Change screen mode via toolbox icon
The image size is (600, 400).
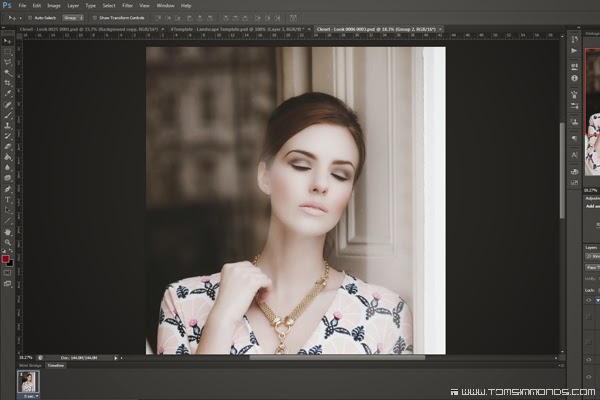tap(7, 284)
